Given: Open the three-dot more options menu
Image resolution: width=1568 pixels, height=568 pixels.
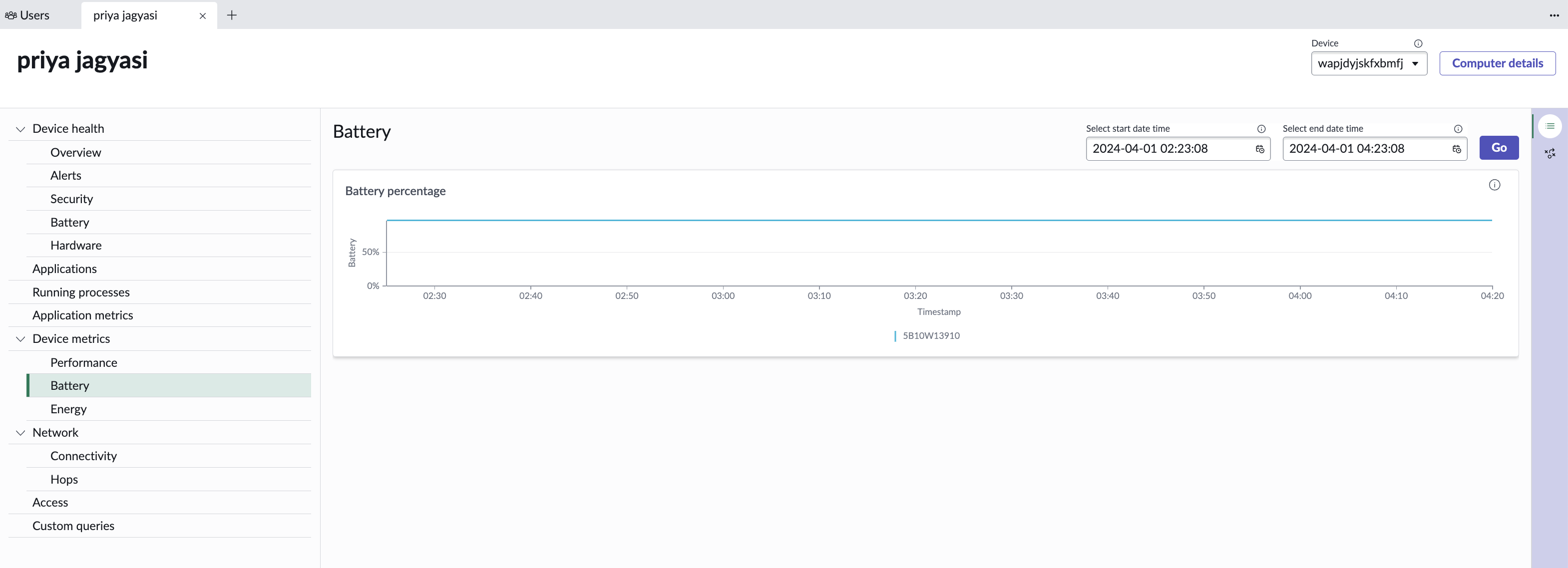Looking at the screenshot, I should point(1554,15).
